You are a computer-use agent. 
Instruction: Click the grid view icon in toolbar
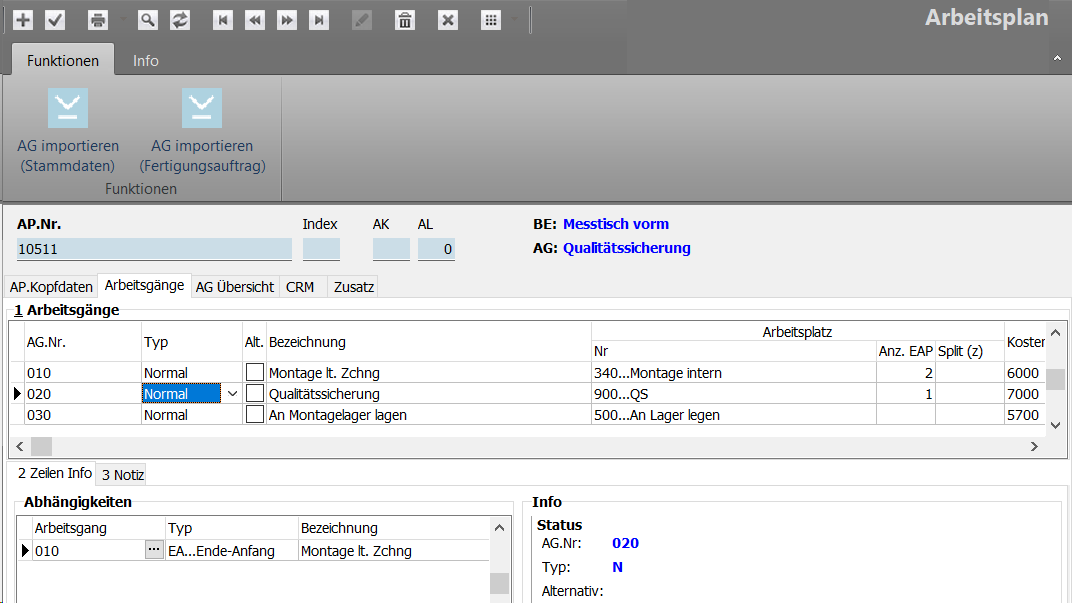(491, 20)
